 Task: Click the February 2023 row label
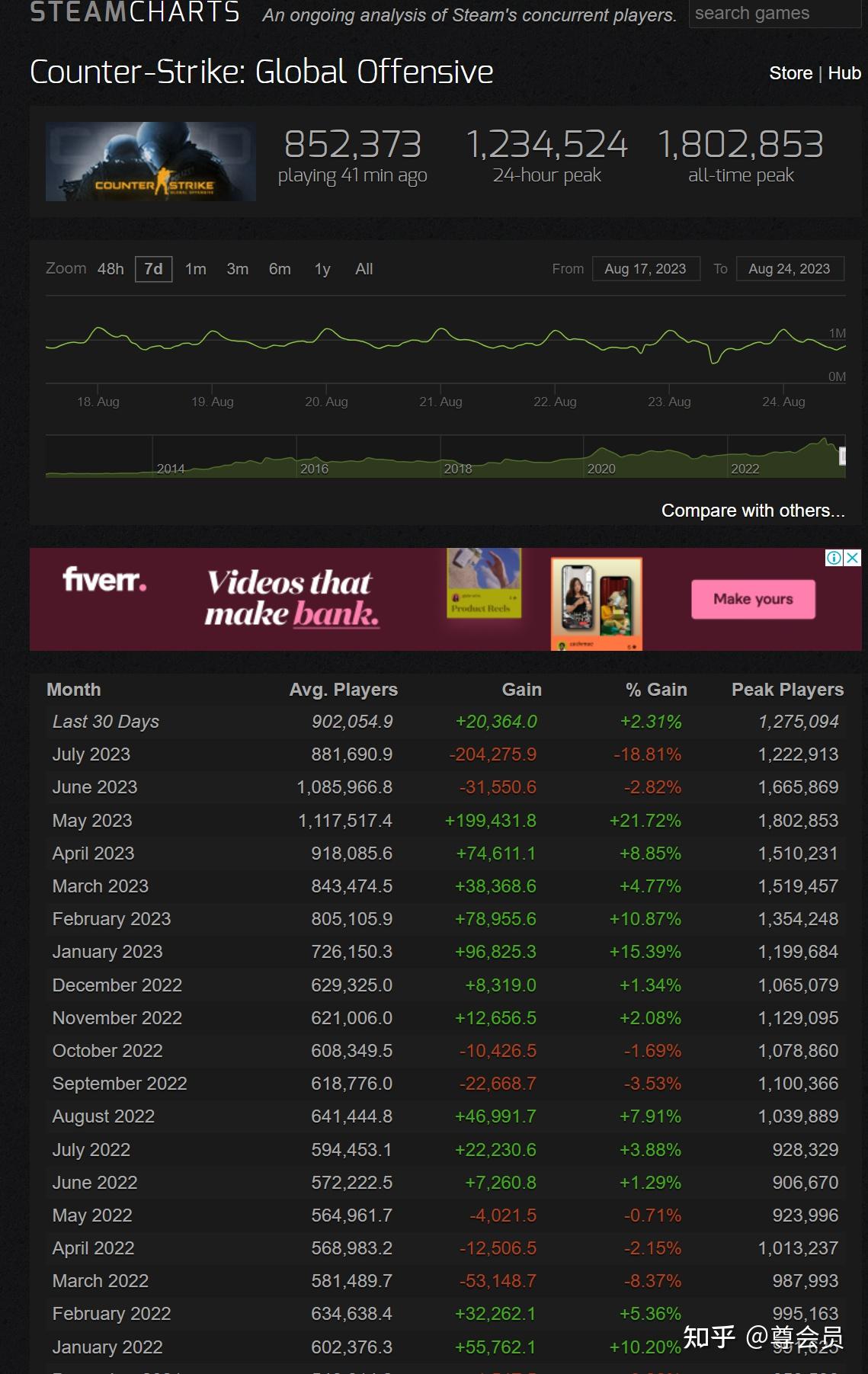(x=112, y=919)
